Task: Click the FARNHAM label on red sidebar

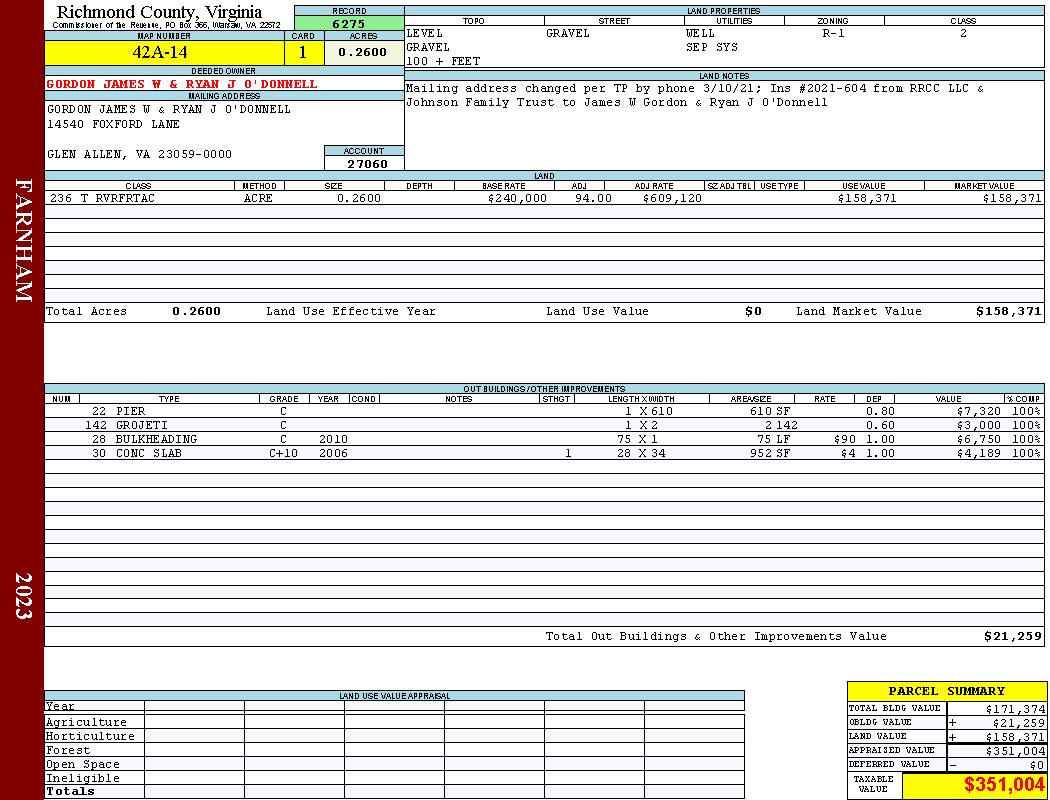Action: click(x=23, y=240)
